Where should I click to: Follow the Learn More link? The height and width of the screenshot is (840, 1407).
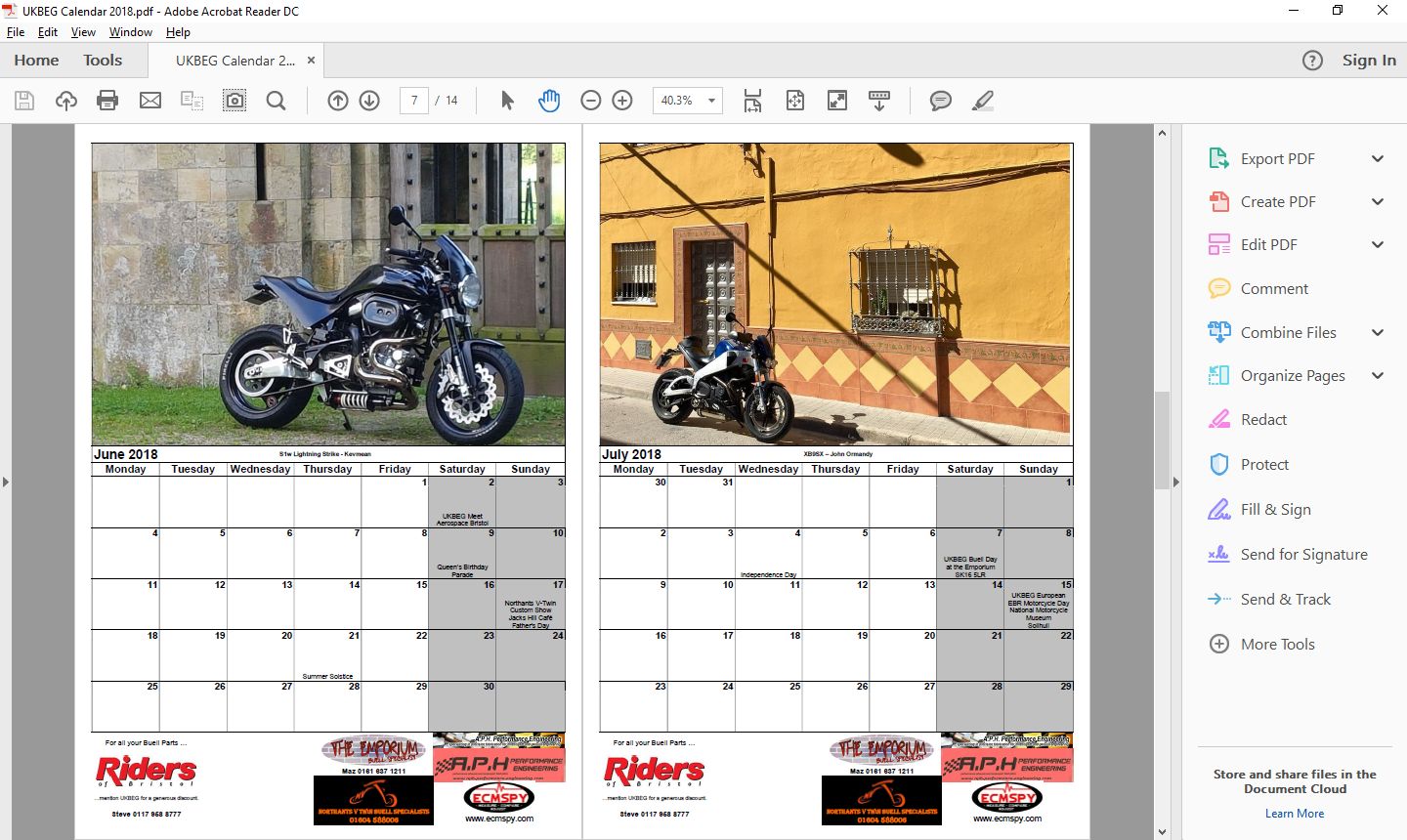[1295, 814]
